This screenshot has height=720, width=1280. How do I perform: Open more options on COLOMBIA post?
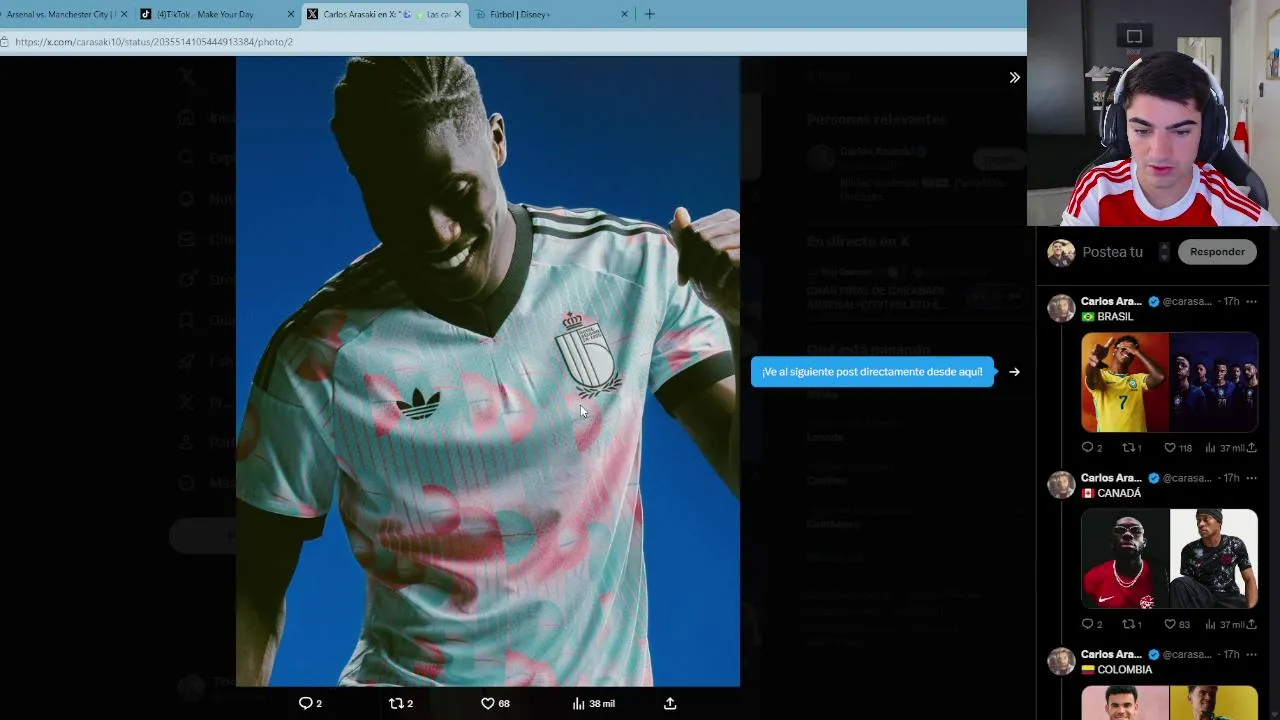[x=1251, y=654]
